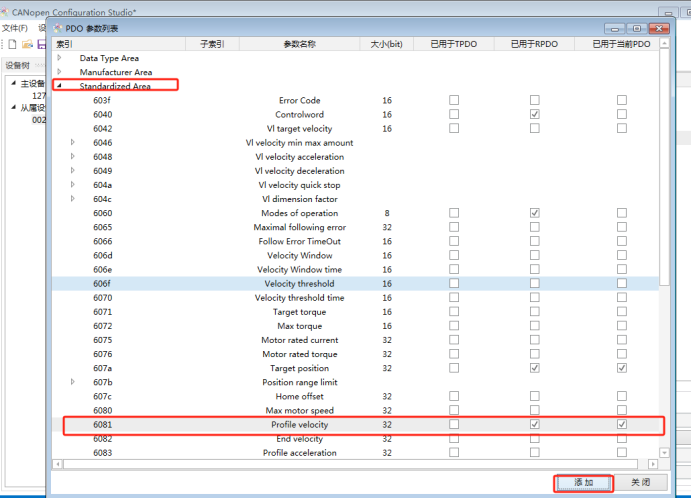Click the 索引 column header

click(119, 44)
